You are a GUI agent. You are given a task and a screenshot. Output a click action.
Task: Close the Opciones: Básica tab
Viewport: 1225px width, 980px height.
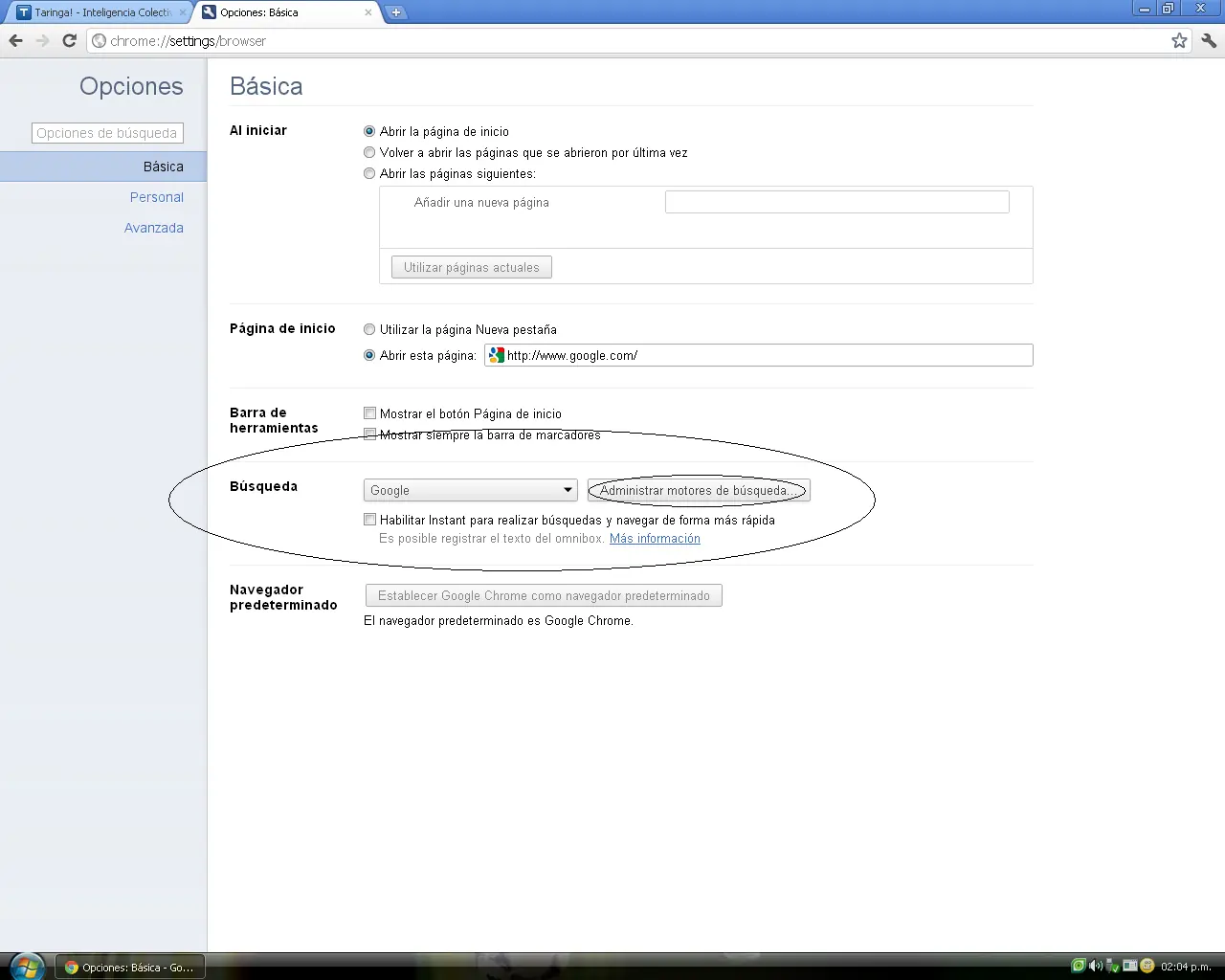click(367, 12)
